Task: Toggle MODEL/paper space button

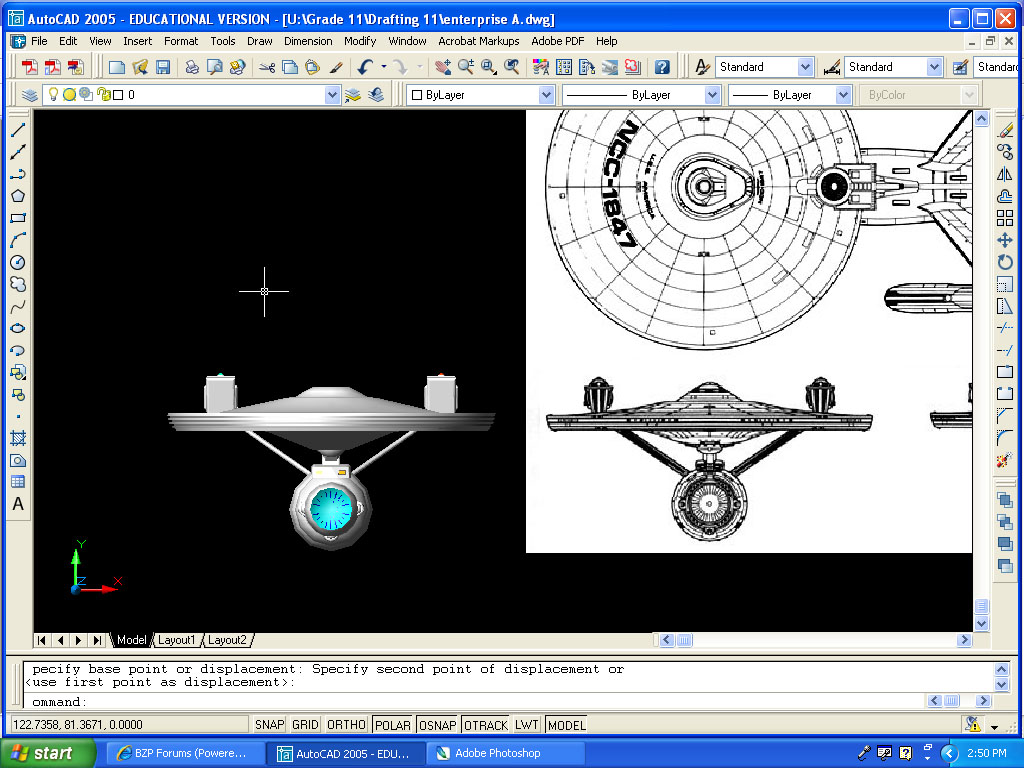Action: [x=567, y=725]
